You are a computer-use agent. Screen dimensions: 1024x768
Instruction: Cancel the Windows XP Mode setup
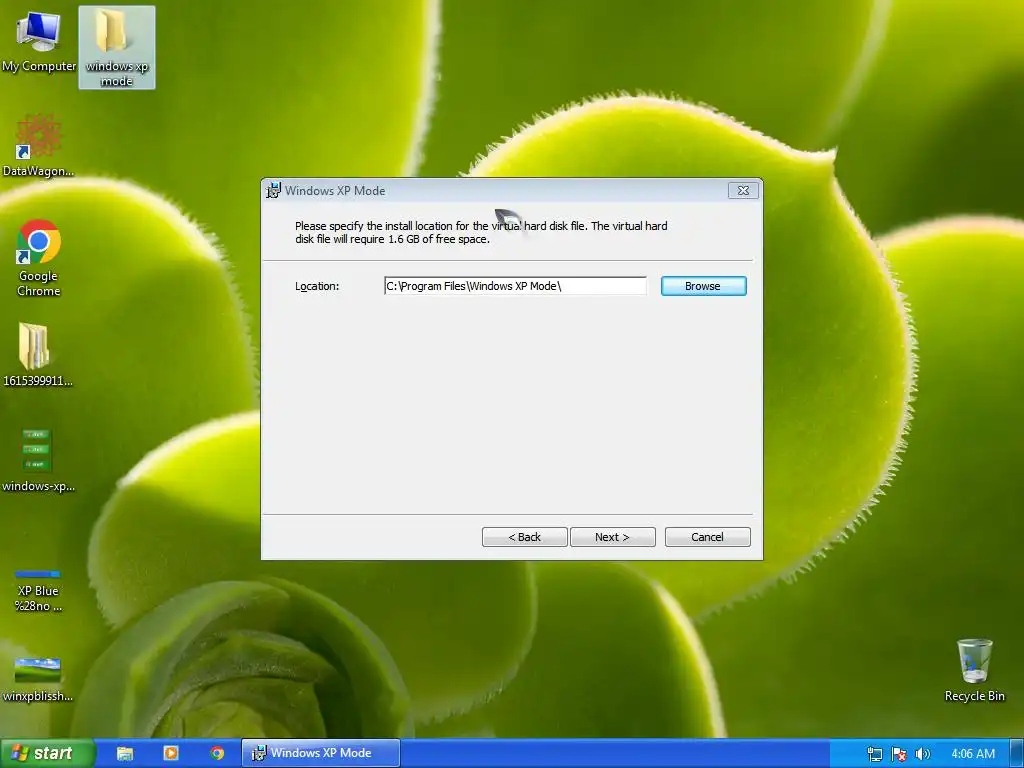pyautogui.click(x=707, y=537)
